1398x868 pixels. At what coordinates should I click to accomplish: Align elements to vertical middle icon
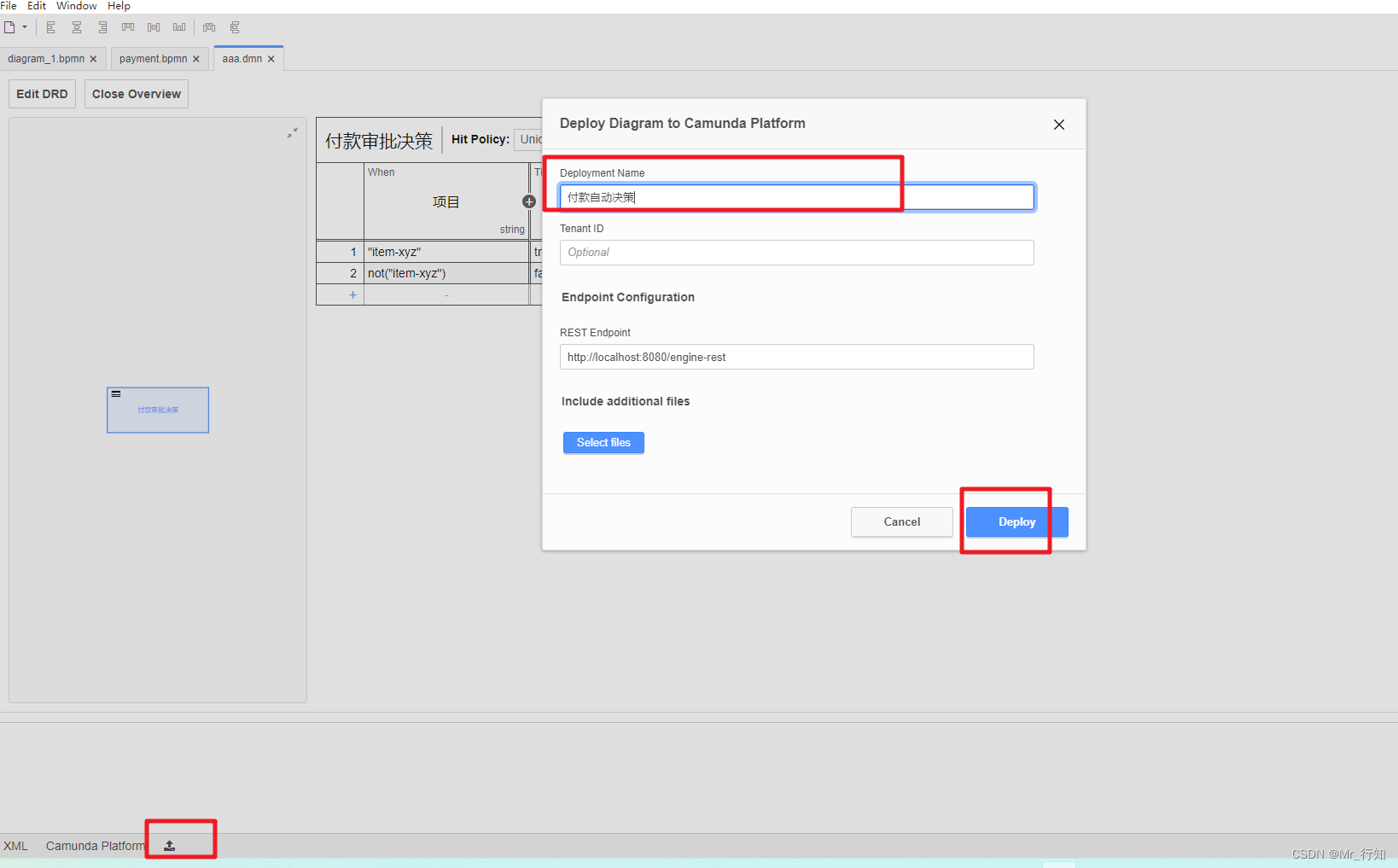pyautogui.click(x=154, y=27)
